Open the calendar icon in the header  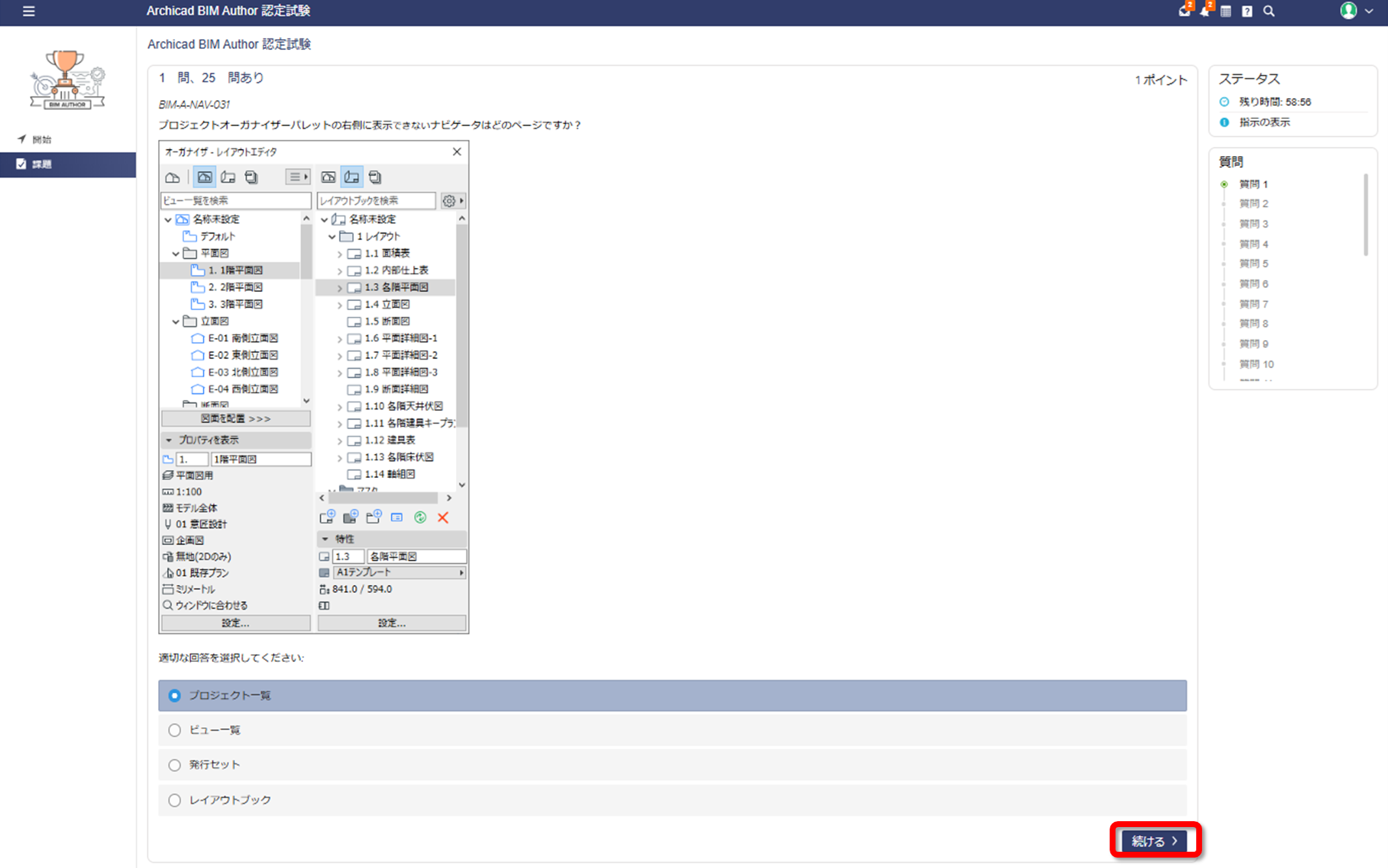point(1225,12)
